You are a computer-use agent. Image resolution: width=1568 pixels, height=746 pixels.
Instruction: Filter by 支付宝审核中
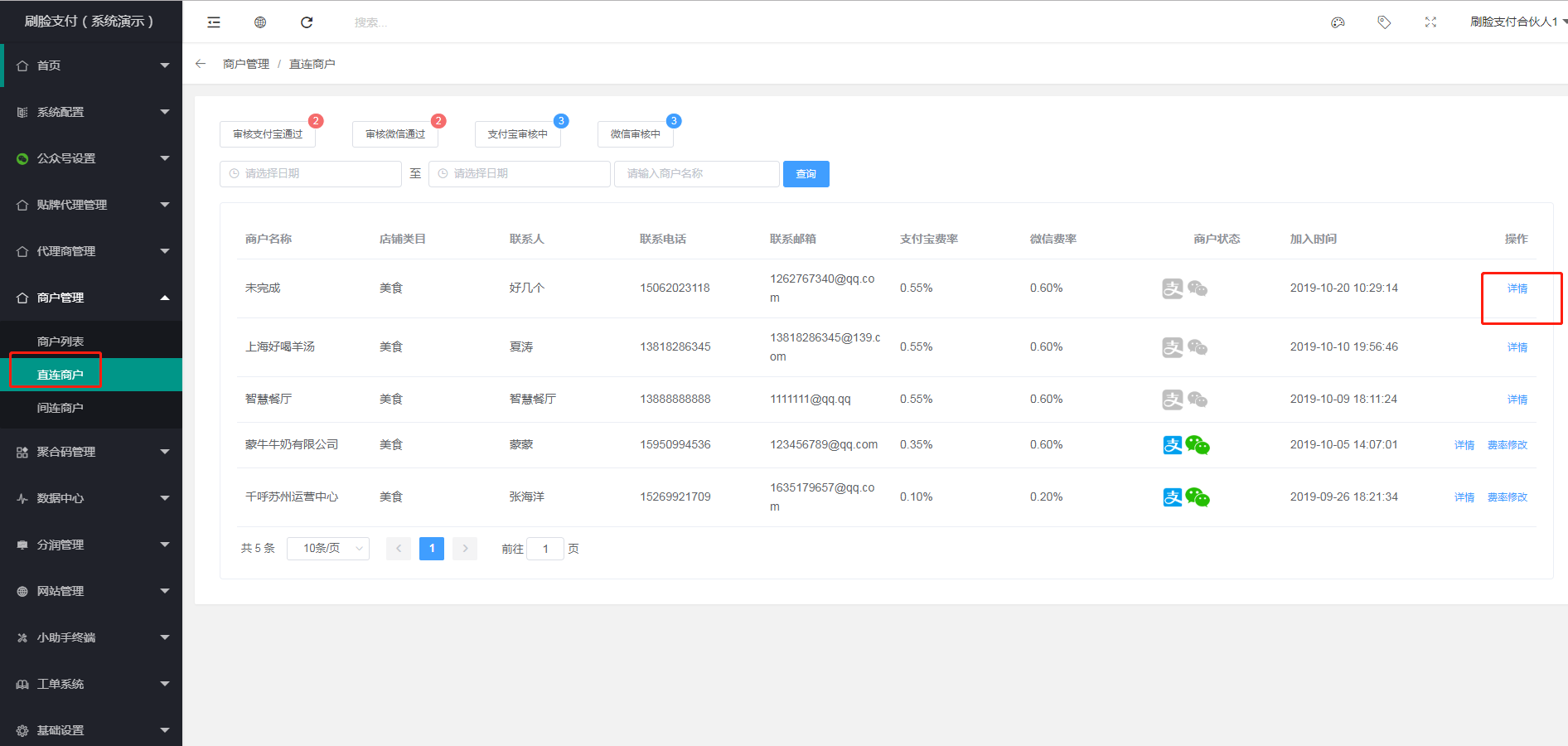point(518,134)
